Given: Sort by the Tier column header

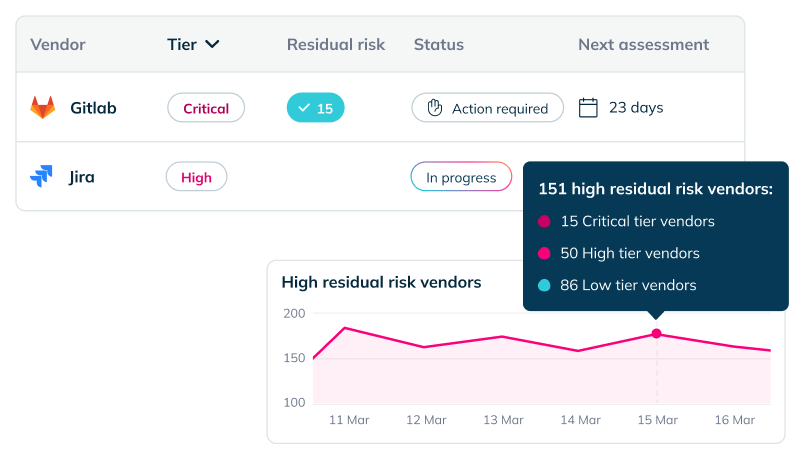Looking at the screenshot, I should (x=182, y=45).
